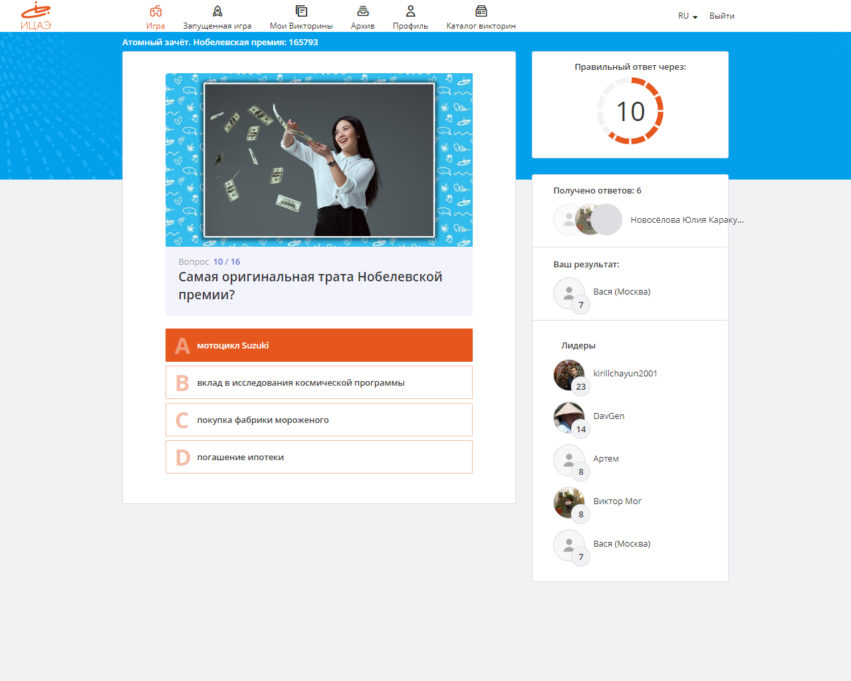Select answer A мотоцикл Suzuki
The width and height of the screenshot is (851, 681).
(x=319, y=345)
